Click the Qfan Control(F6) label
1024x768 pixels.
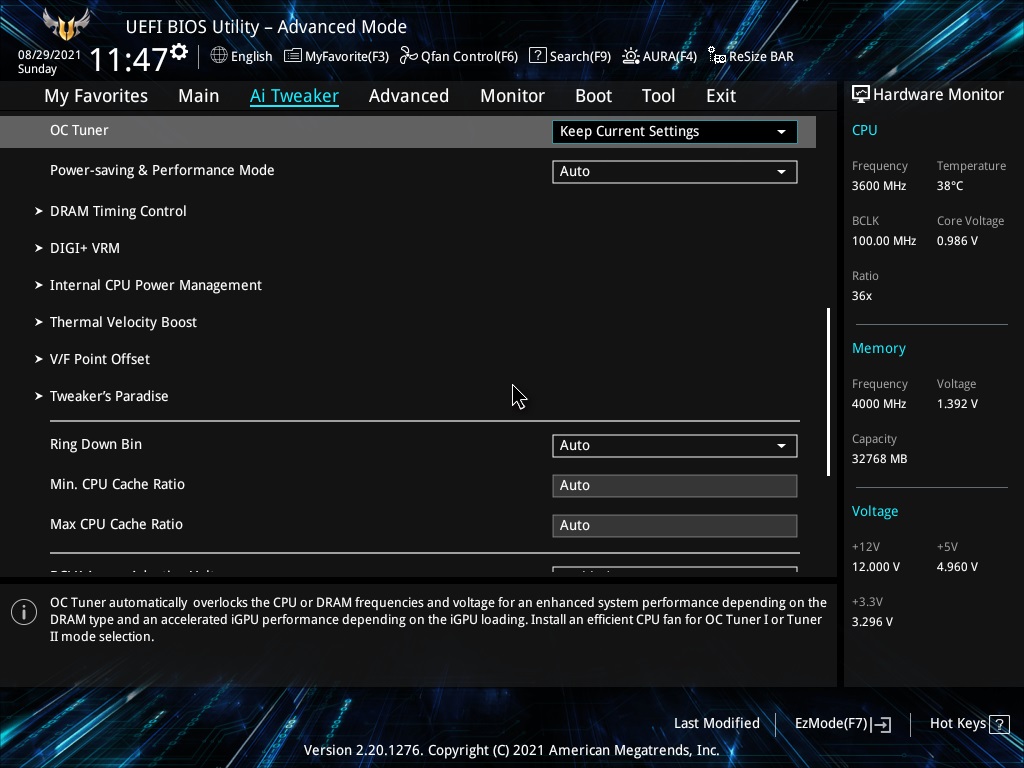tap(469, 57)
